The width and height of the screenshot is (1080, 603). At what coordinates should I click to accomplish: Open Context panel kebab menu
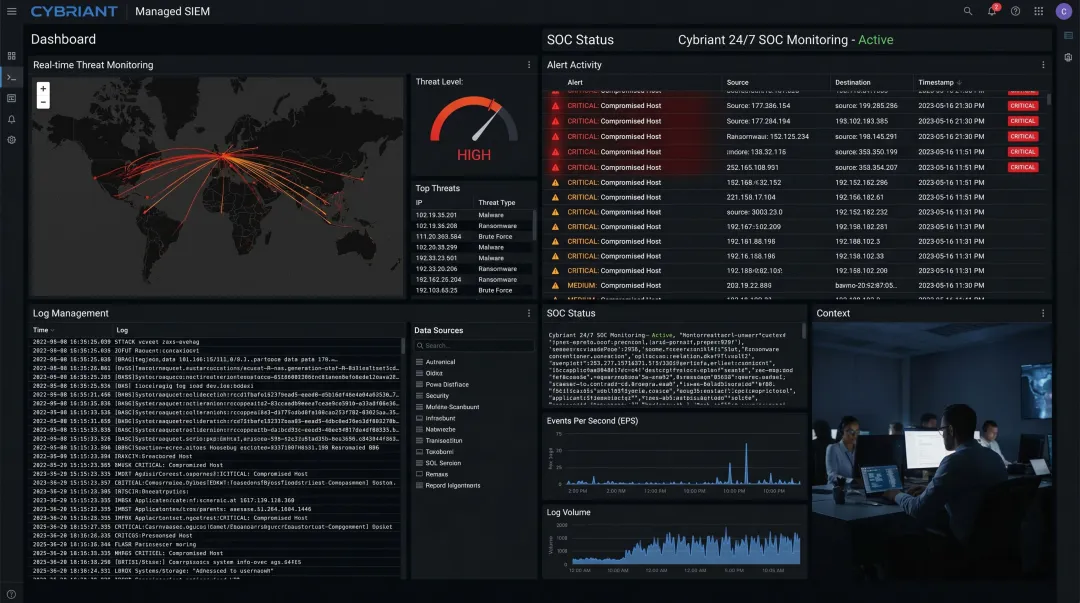click(1043, 313)
